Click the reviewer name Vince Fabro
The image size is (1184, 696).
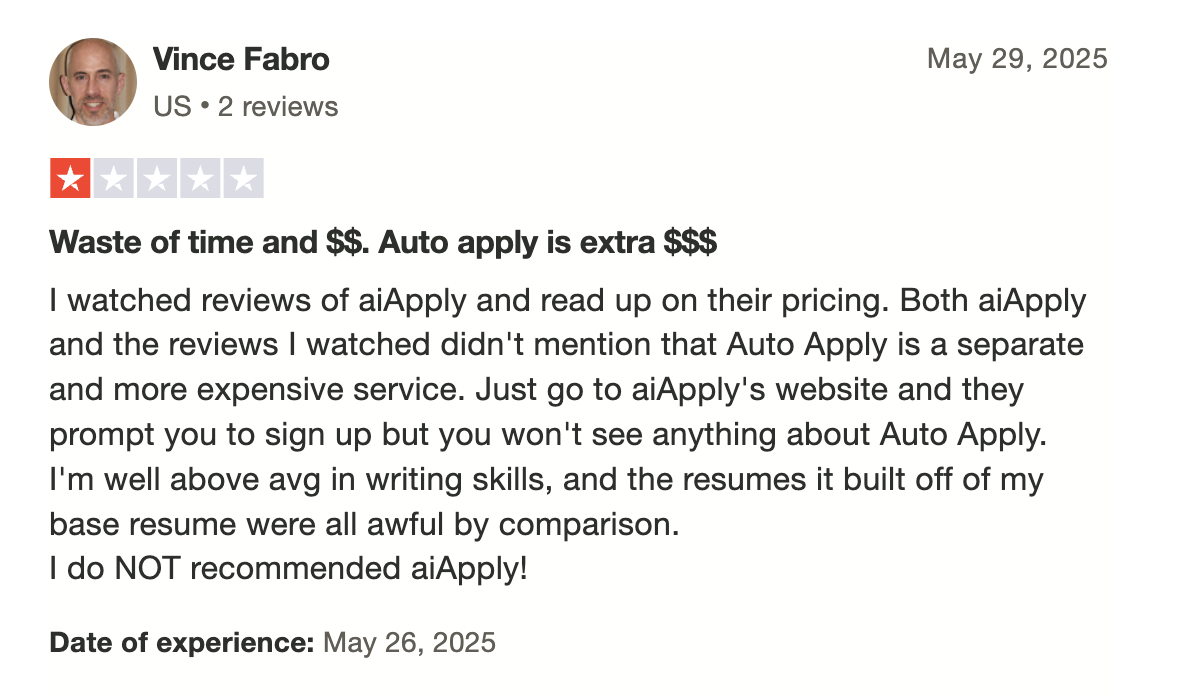click(x=241, y=60)
